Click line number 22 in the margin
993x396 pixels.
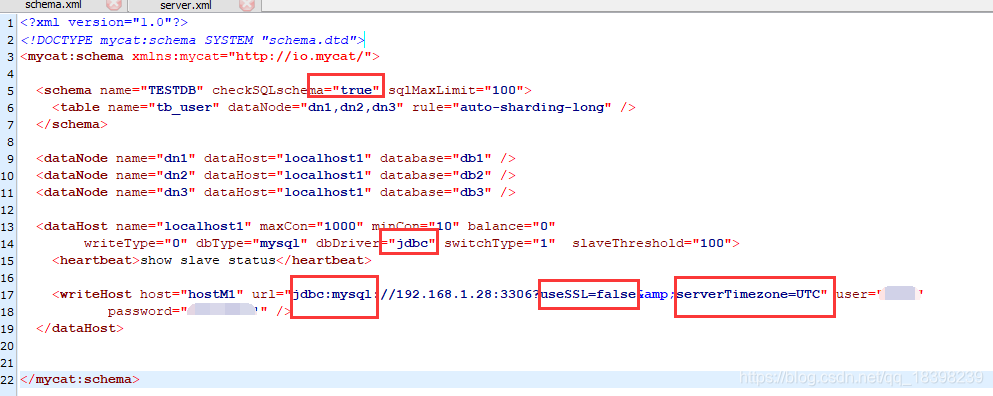tap(8, 380)
